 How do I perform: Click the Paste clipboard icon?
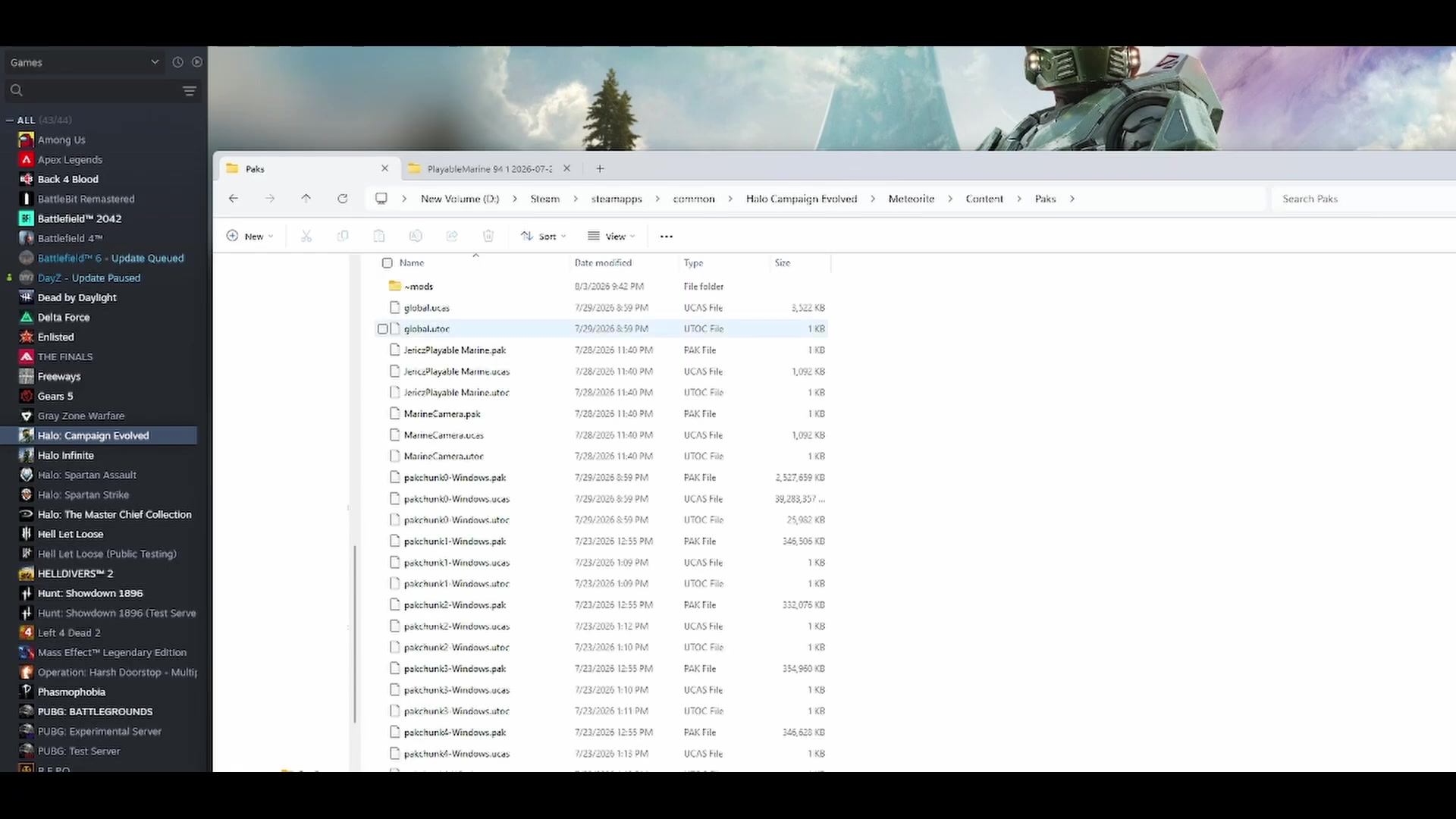tap(379, 237)
